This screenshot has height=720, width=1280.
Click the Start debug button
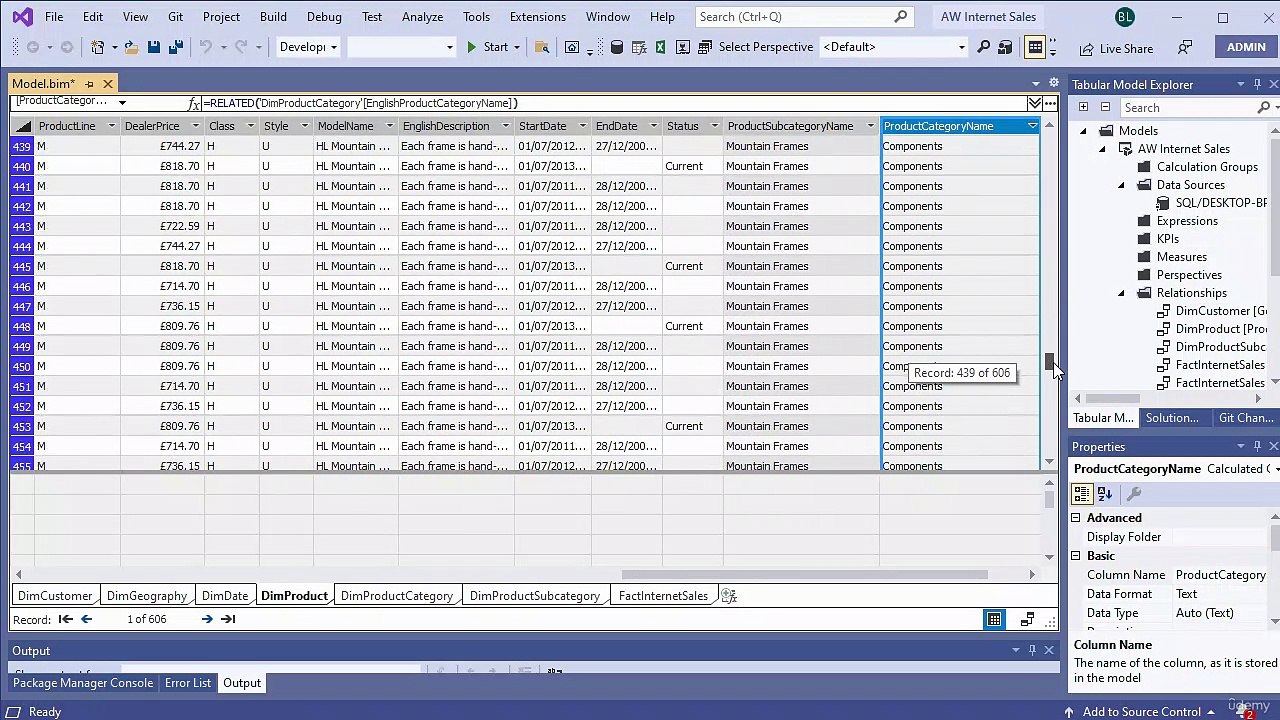click(487, 47)
